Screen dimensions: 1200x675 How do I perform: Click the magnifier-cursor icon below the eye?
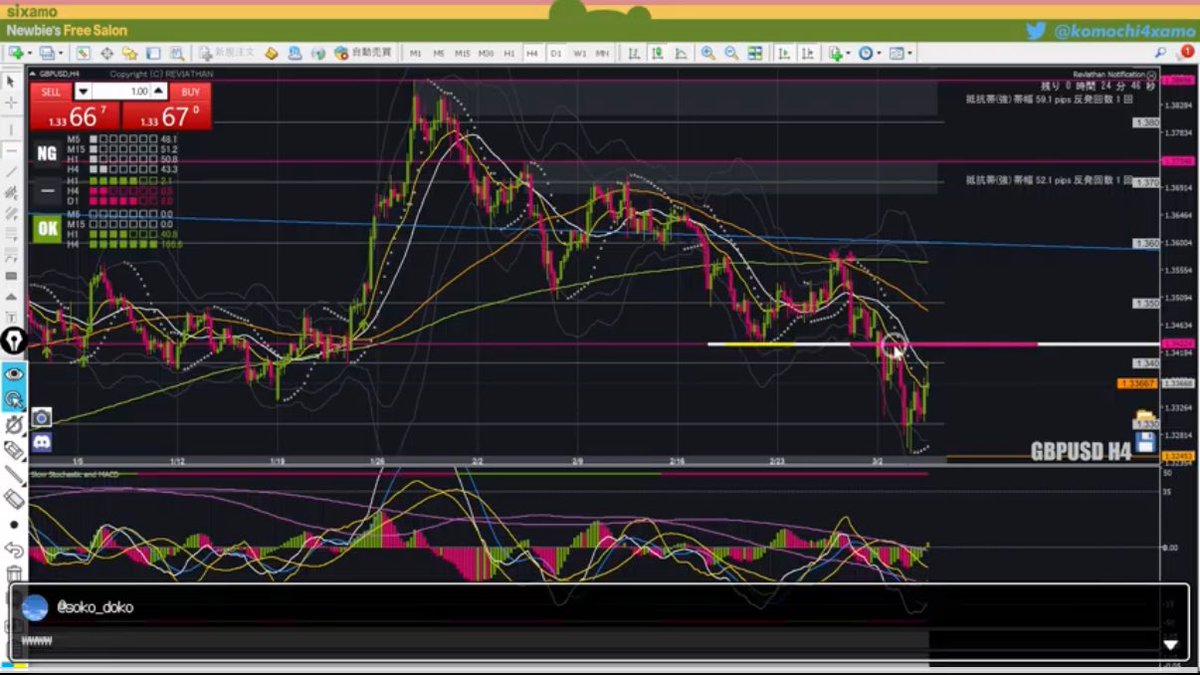tap(13, 399)
